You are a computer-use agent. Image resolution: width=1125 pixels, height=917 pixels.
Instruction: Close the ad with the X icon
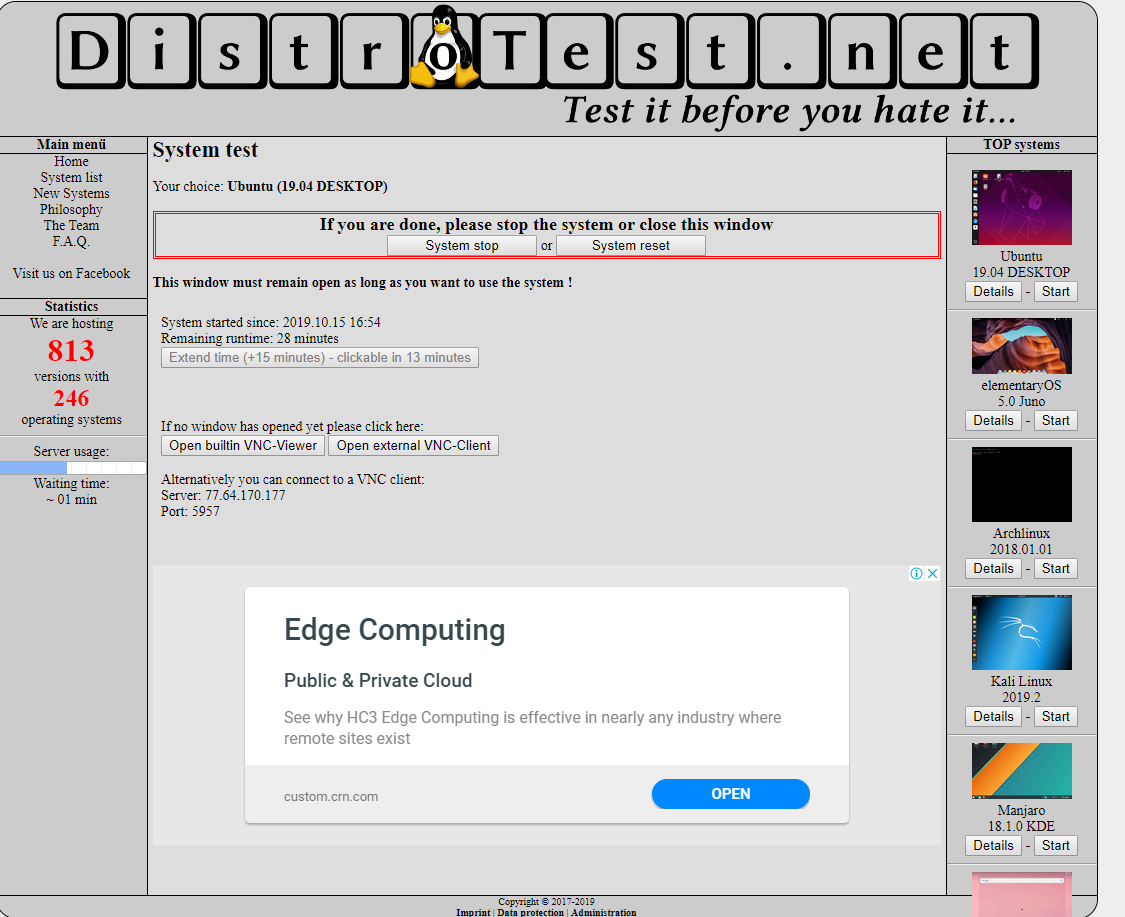click(932, 573)
